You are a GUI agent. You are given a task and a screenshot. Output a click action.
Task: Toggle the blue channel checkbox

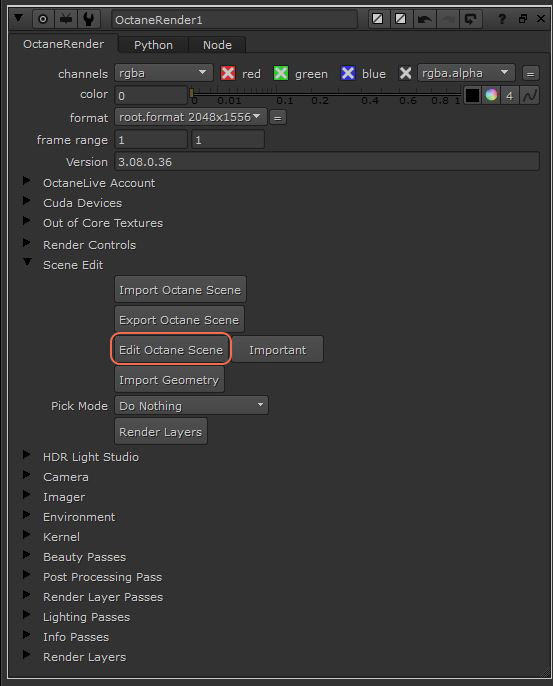[348, 73]
